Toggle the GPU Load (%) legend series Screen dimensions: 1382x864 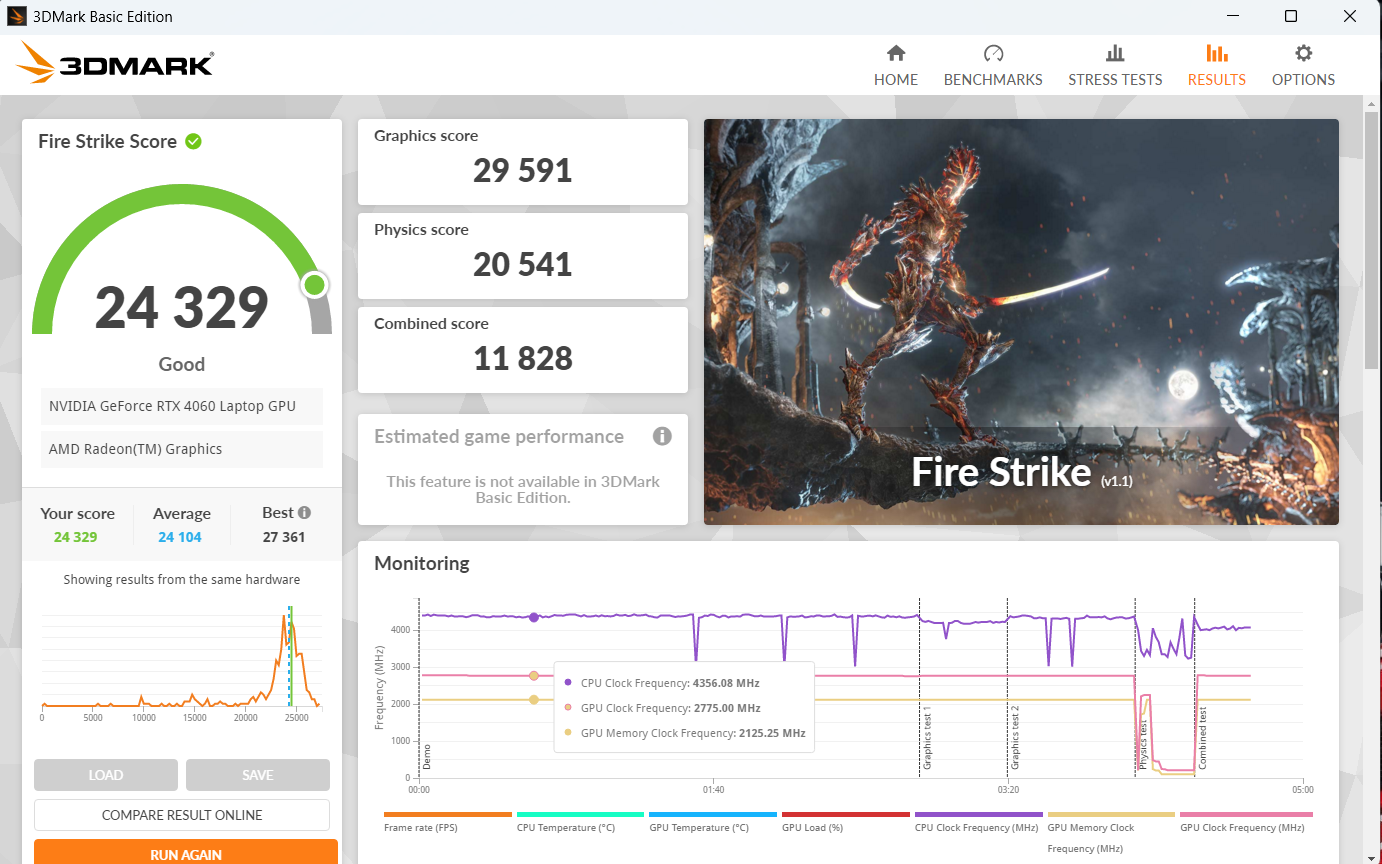point(846,822)
